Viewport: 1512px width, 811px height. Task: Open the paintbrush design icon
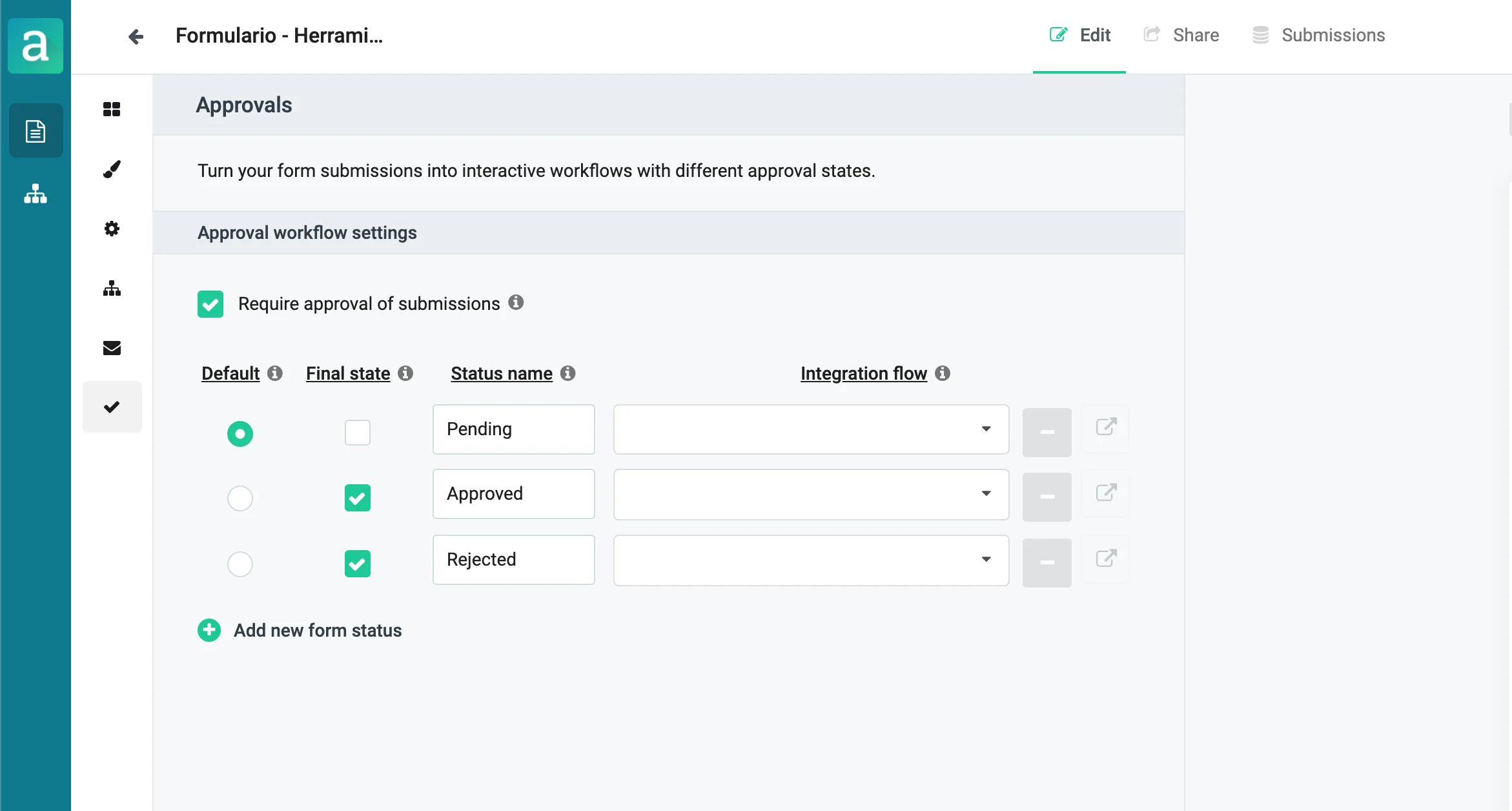click(112, 169)
